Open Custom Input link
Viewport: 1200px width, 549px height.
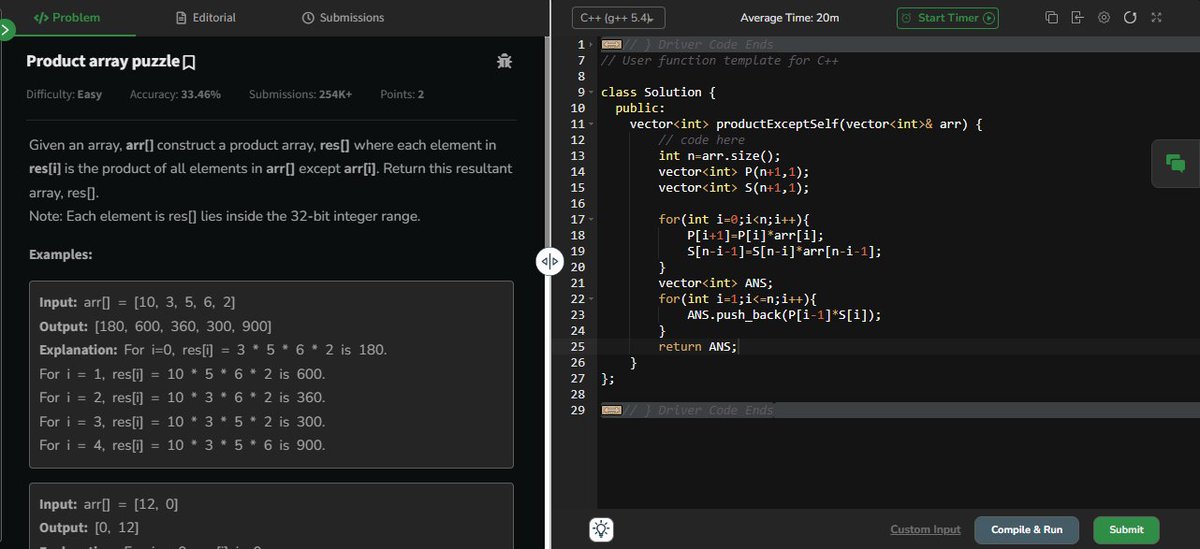point(925,530)
